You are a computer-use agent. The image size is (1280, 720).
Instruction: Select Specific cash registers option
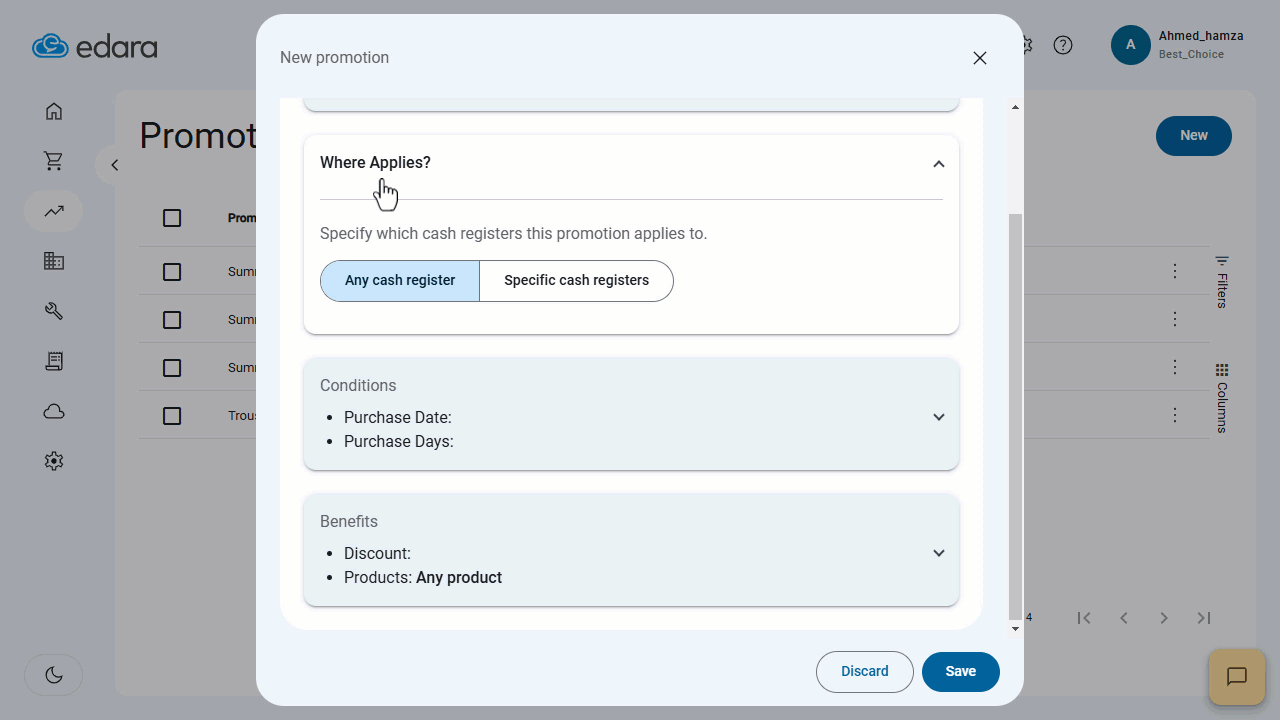577,281
